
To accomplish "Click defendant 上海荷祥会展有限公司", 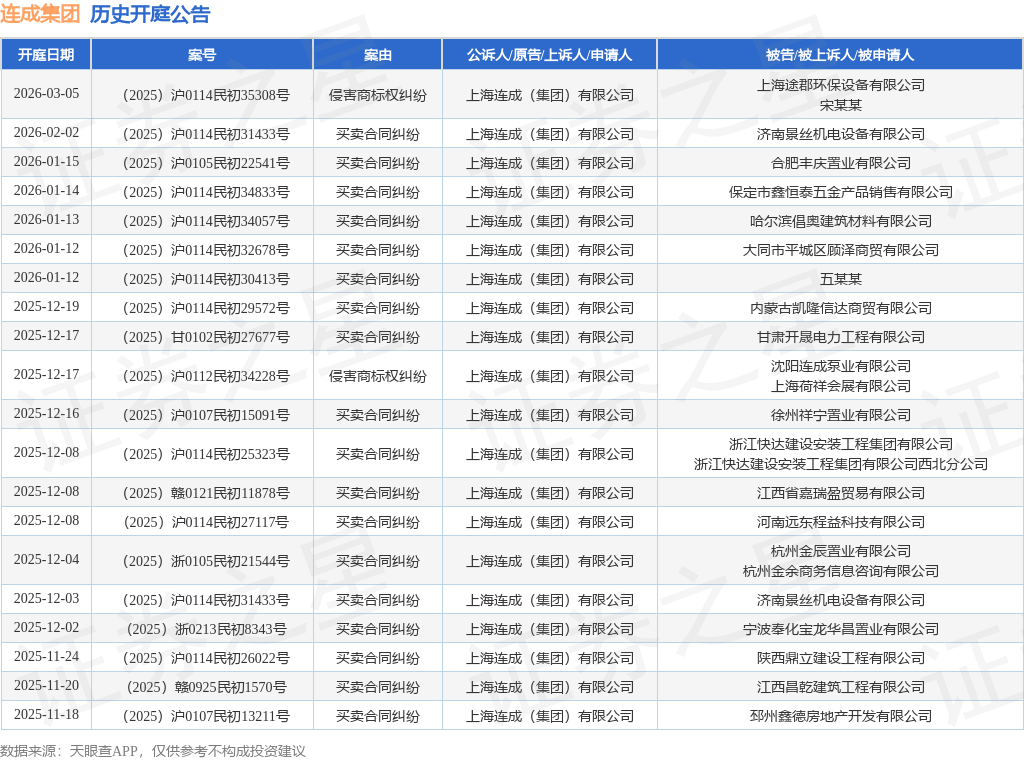I will coord(840,387).
